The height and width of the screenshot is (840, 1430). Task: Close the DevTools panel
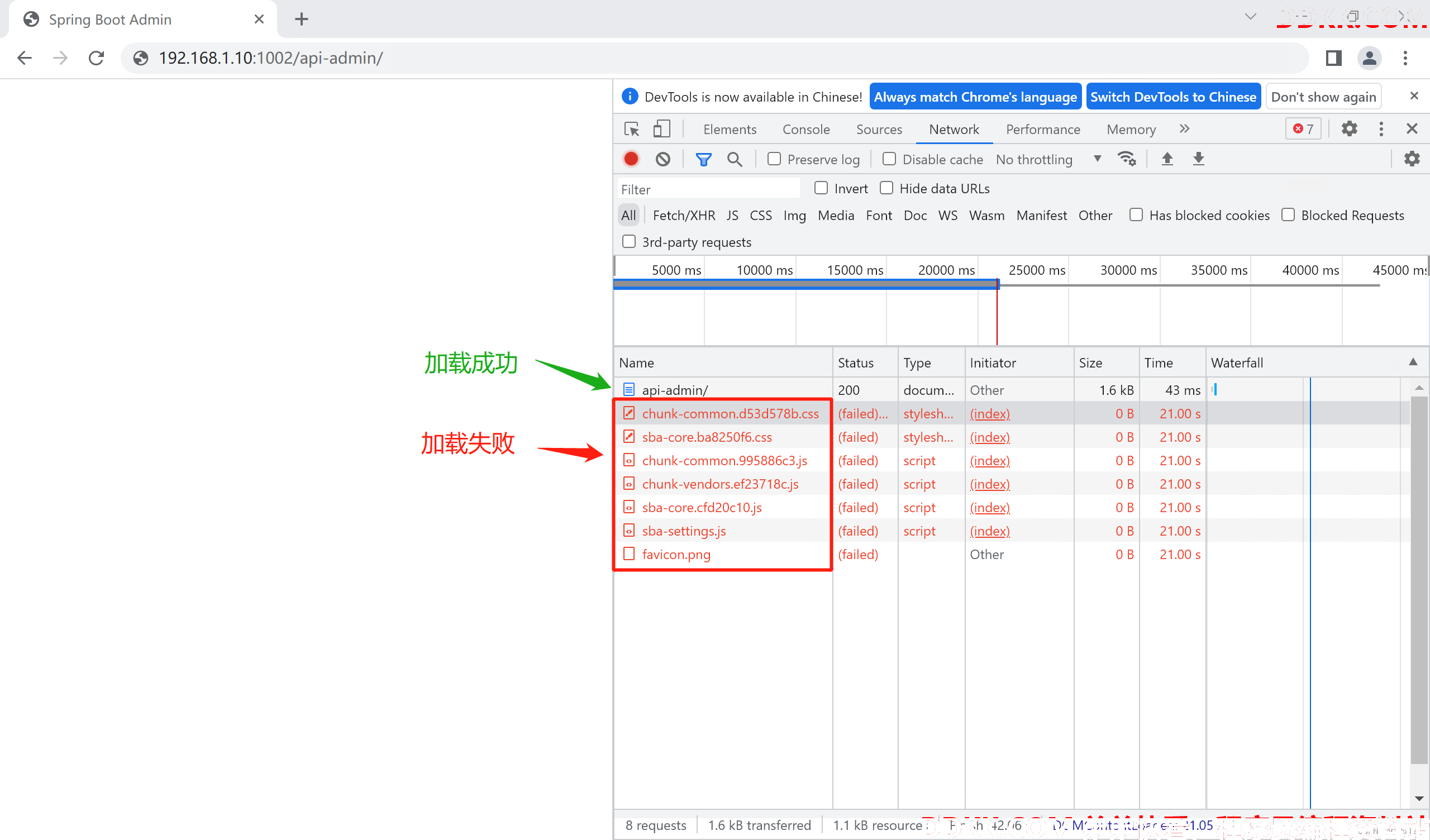click(x=1413, y=129)
